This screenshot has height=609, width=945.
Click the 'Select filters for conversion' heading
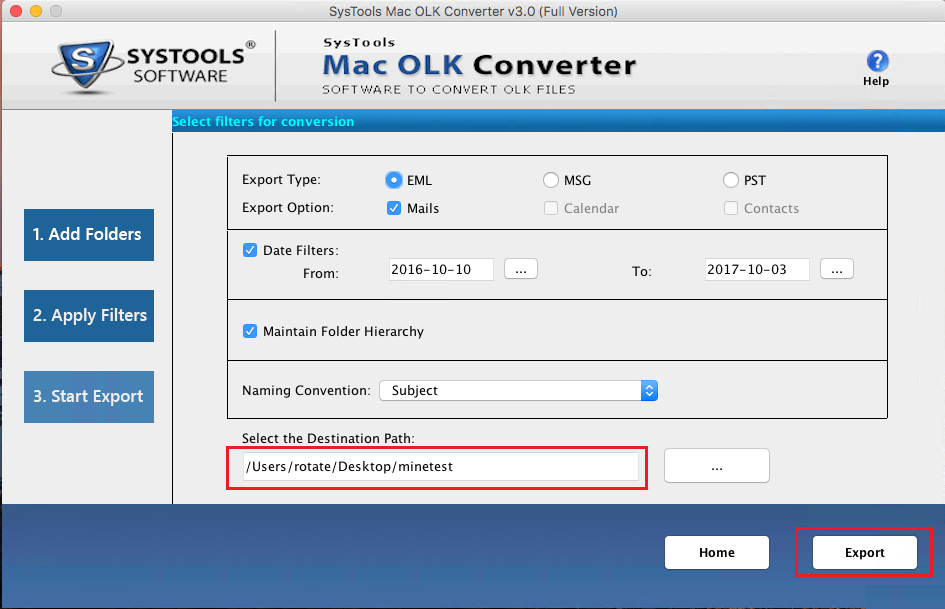263,121
